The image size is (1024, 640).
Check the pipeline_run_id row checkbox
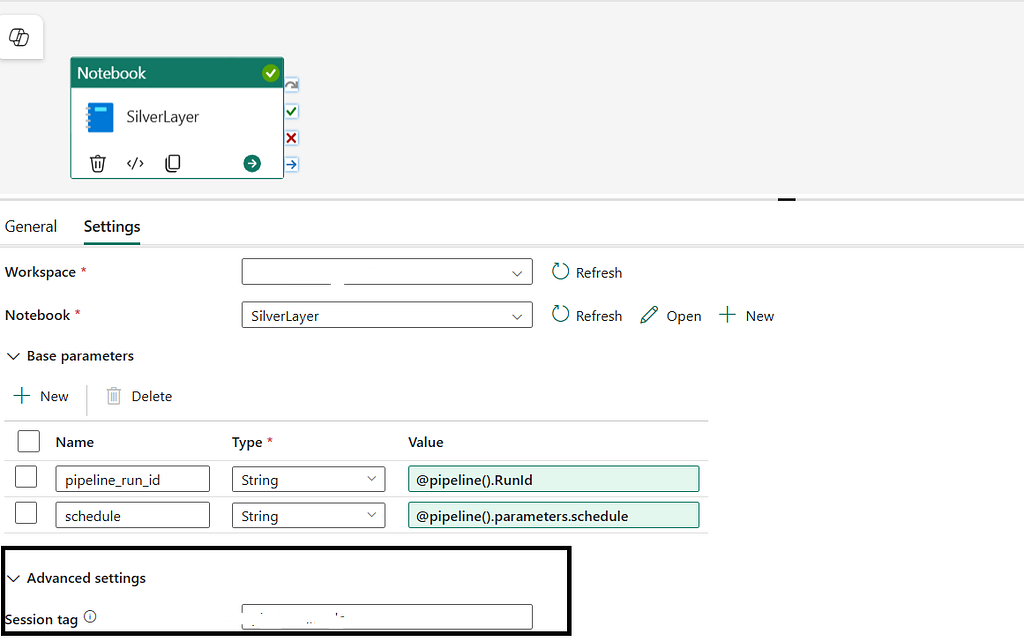(x=26, y=477)
